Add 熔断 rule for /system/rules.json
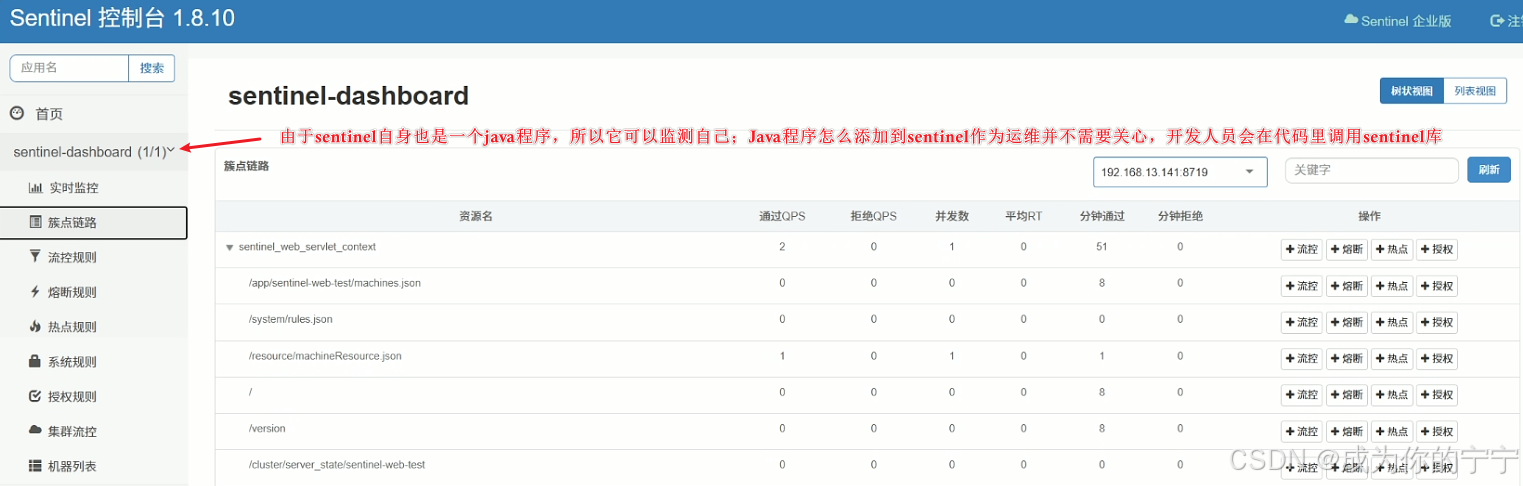 click(1346, 322)
